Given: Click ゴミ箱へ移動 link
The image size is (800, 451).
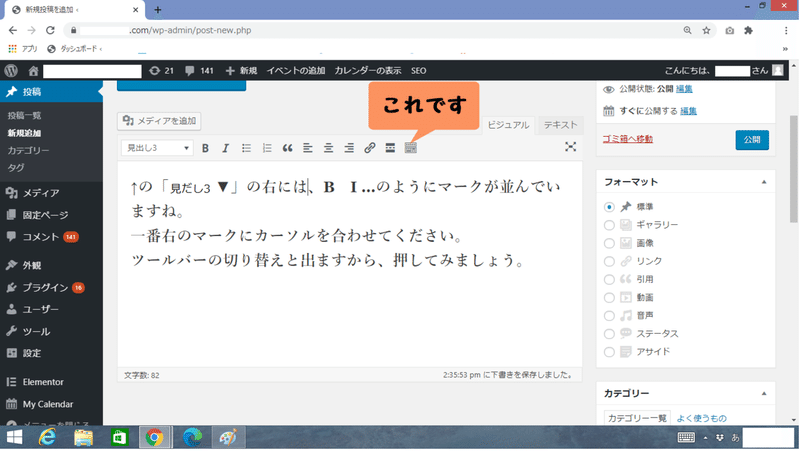Looking at the screenshot, I should click(x=628, y=139).
